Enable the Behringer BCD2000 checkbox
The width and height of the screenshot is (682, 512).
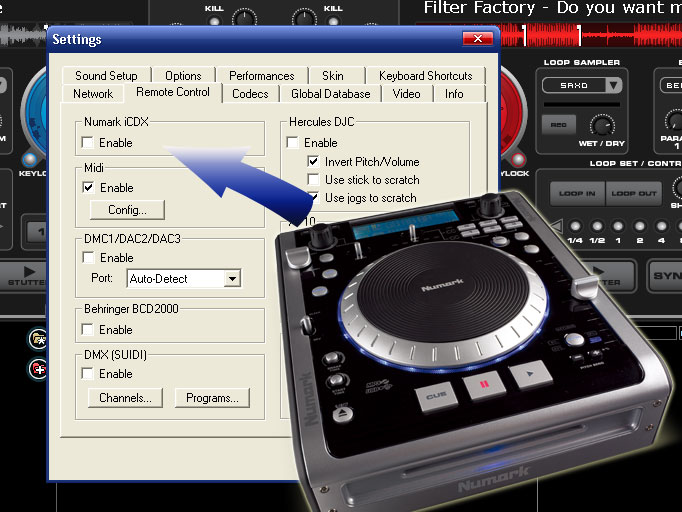coord(88,329)
